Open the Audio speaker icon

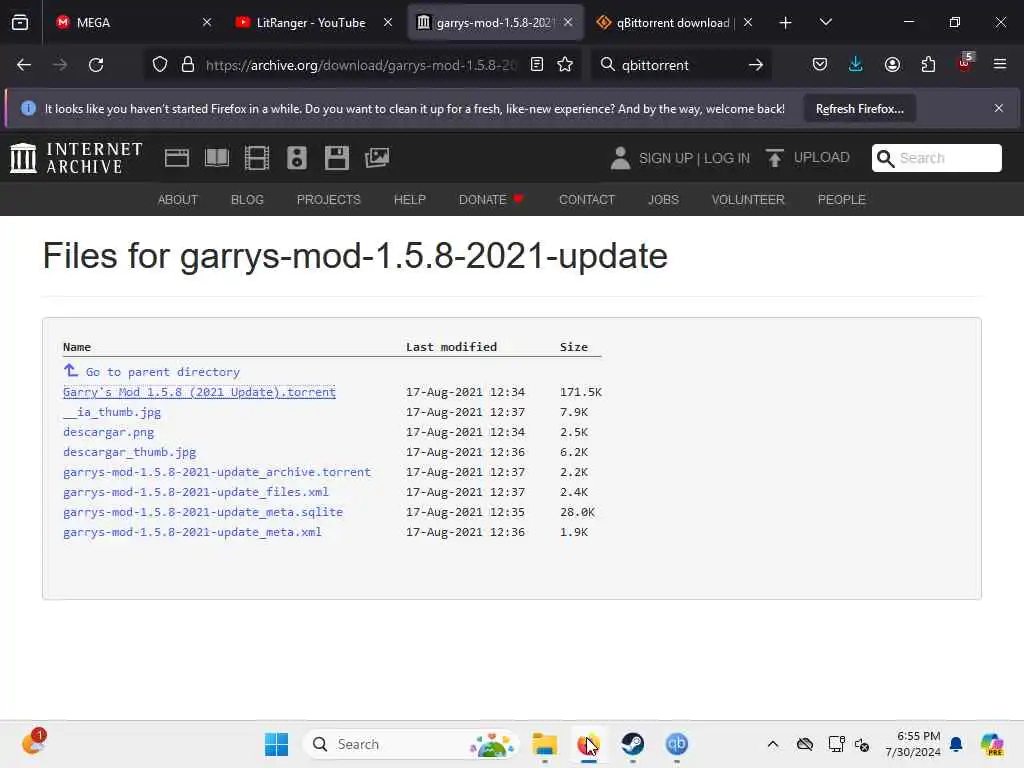click(x=297, y=158)
